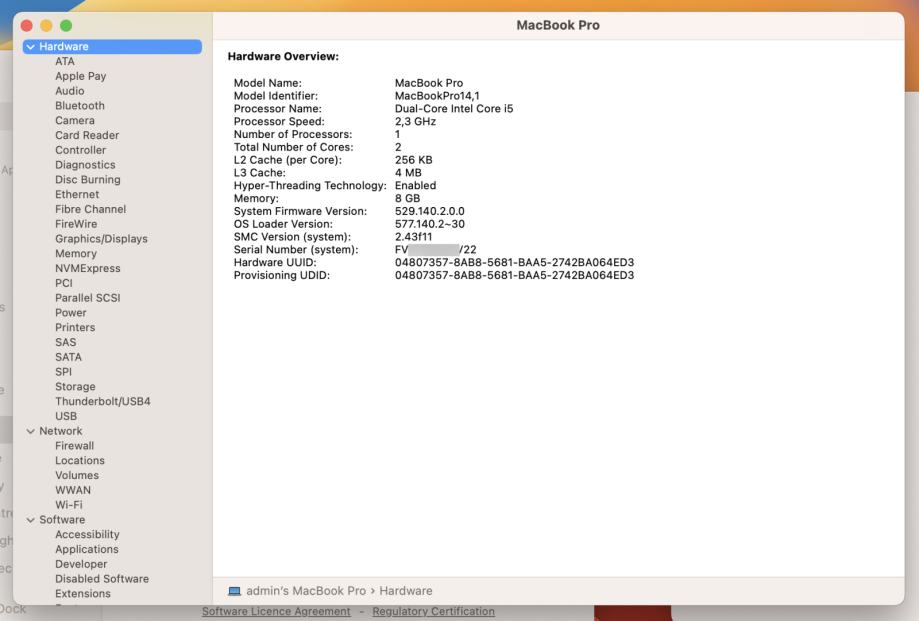Click the 8 GB memory value
This screenshot has height=621, width=919.
click(407, 199)
